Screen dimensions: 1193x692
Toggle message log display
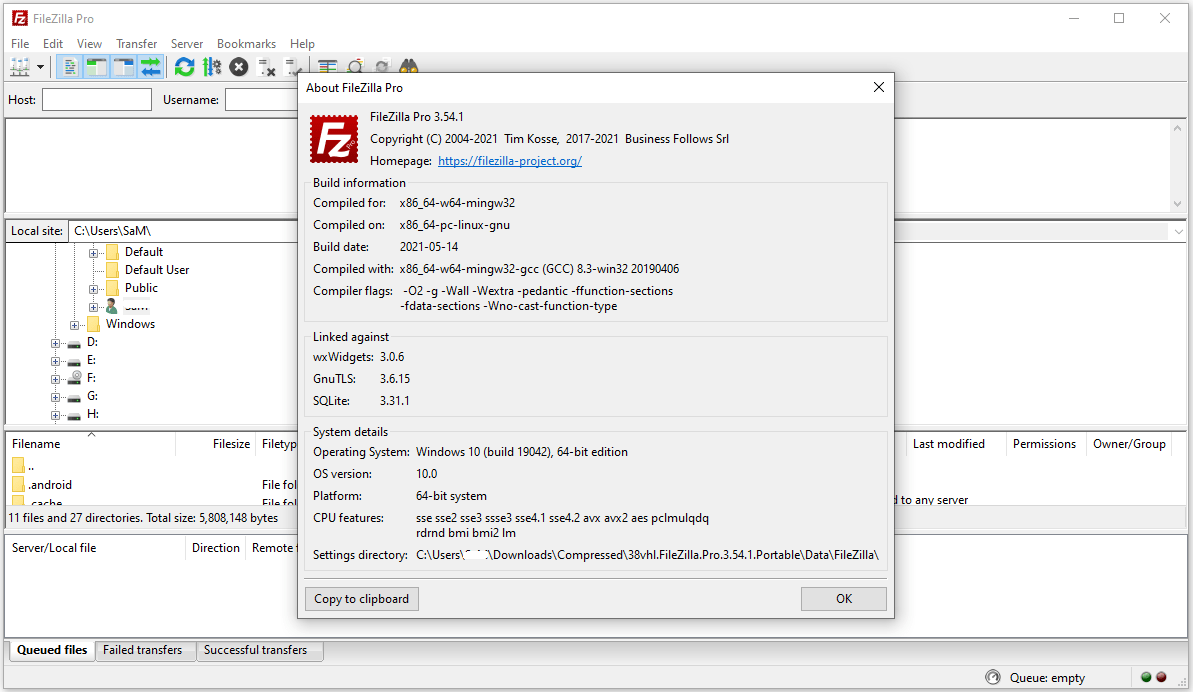click(70, 67)
